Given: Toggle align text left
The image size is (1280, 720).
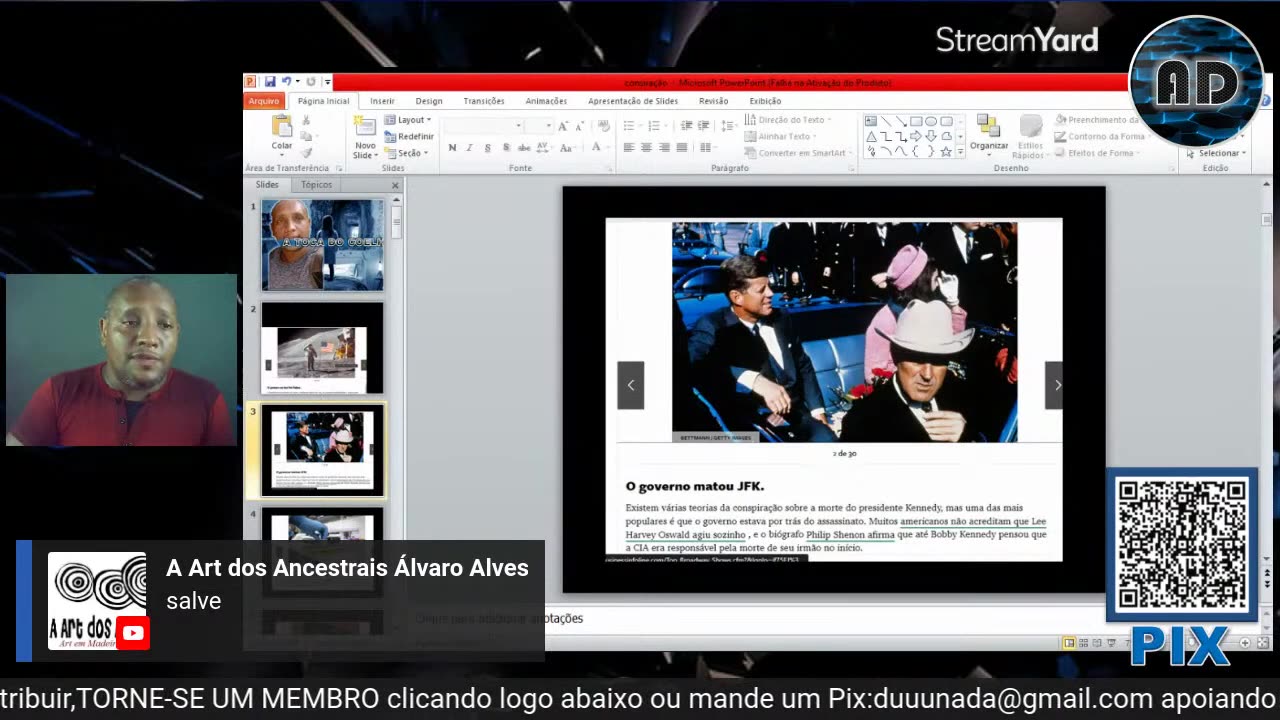Looking at the screenshot, I should point(629,148).
